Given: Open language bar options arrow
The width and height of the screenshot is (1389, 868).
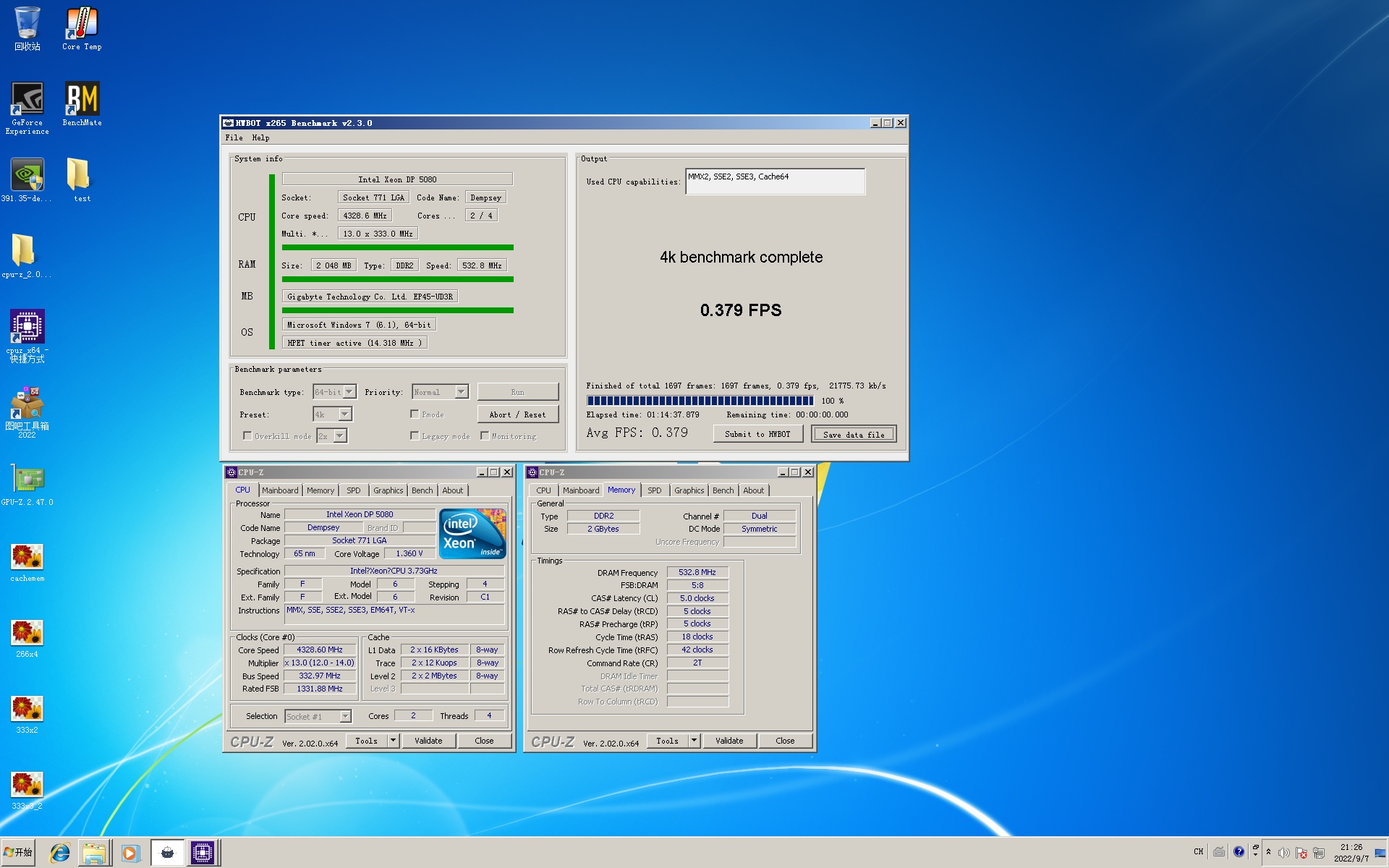Looking at the screenshot, I should tap(1255, 854).
